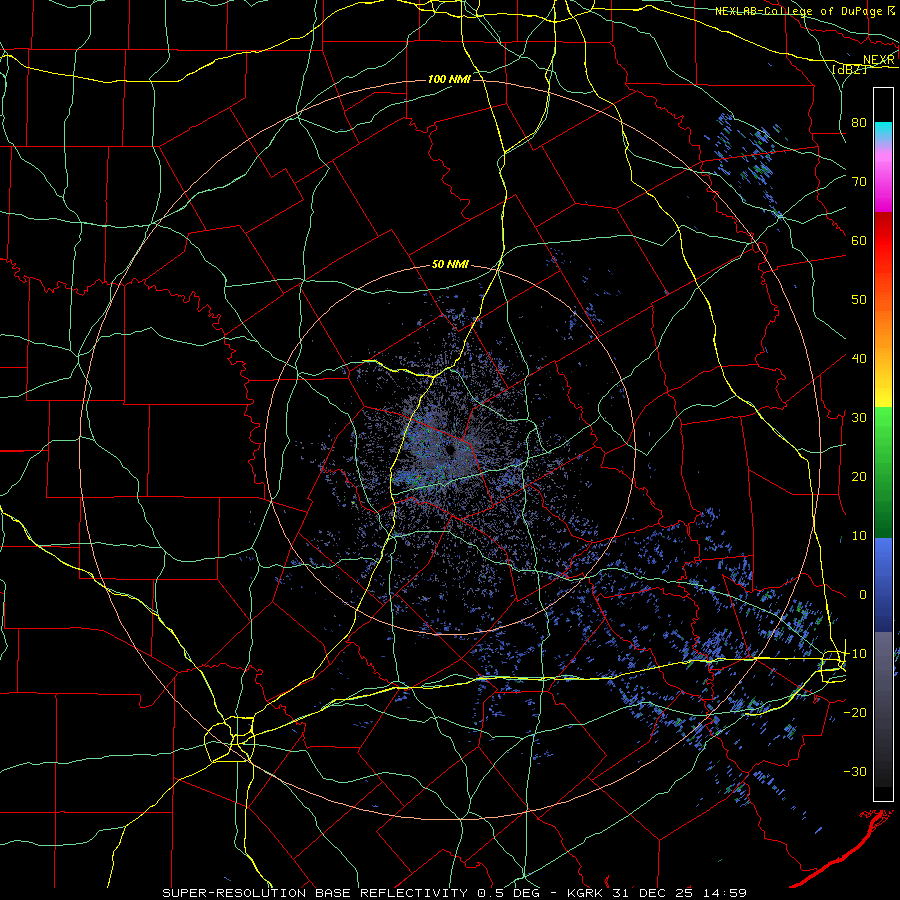Screen dimensions: 900x900
Task: Select the 70 dBZ scale value
Action: (859, 181)
